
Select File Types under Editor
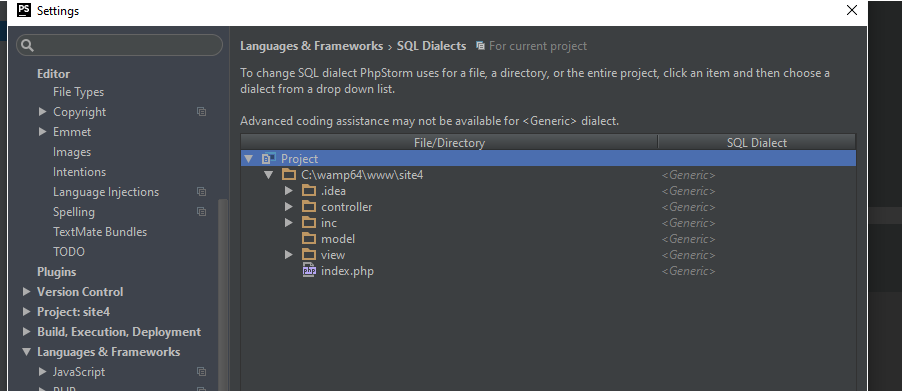point(78,92)
